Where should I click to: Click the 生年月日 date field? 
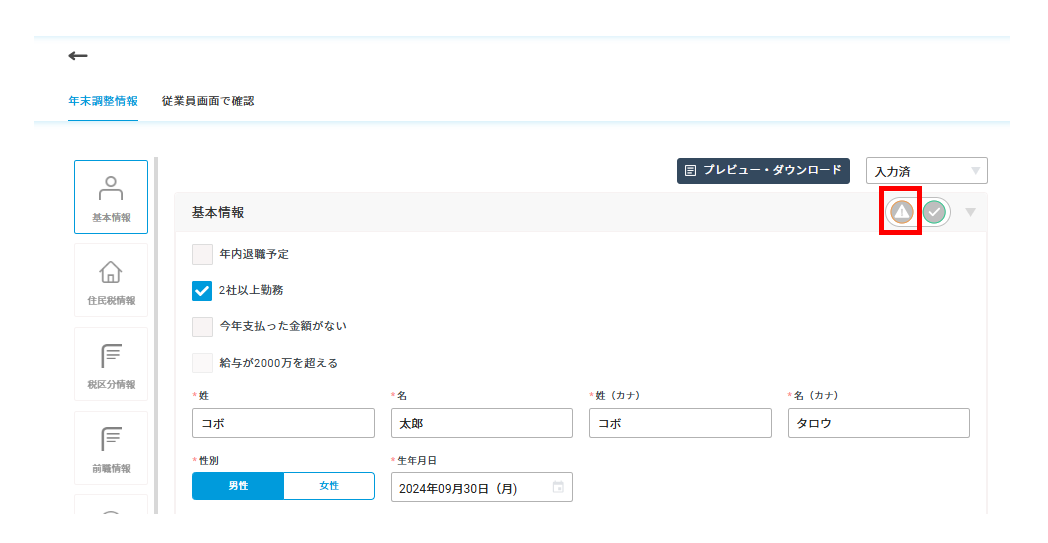[x=482, y=487]
